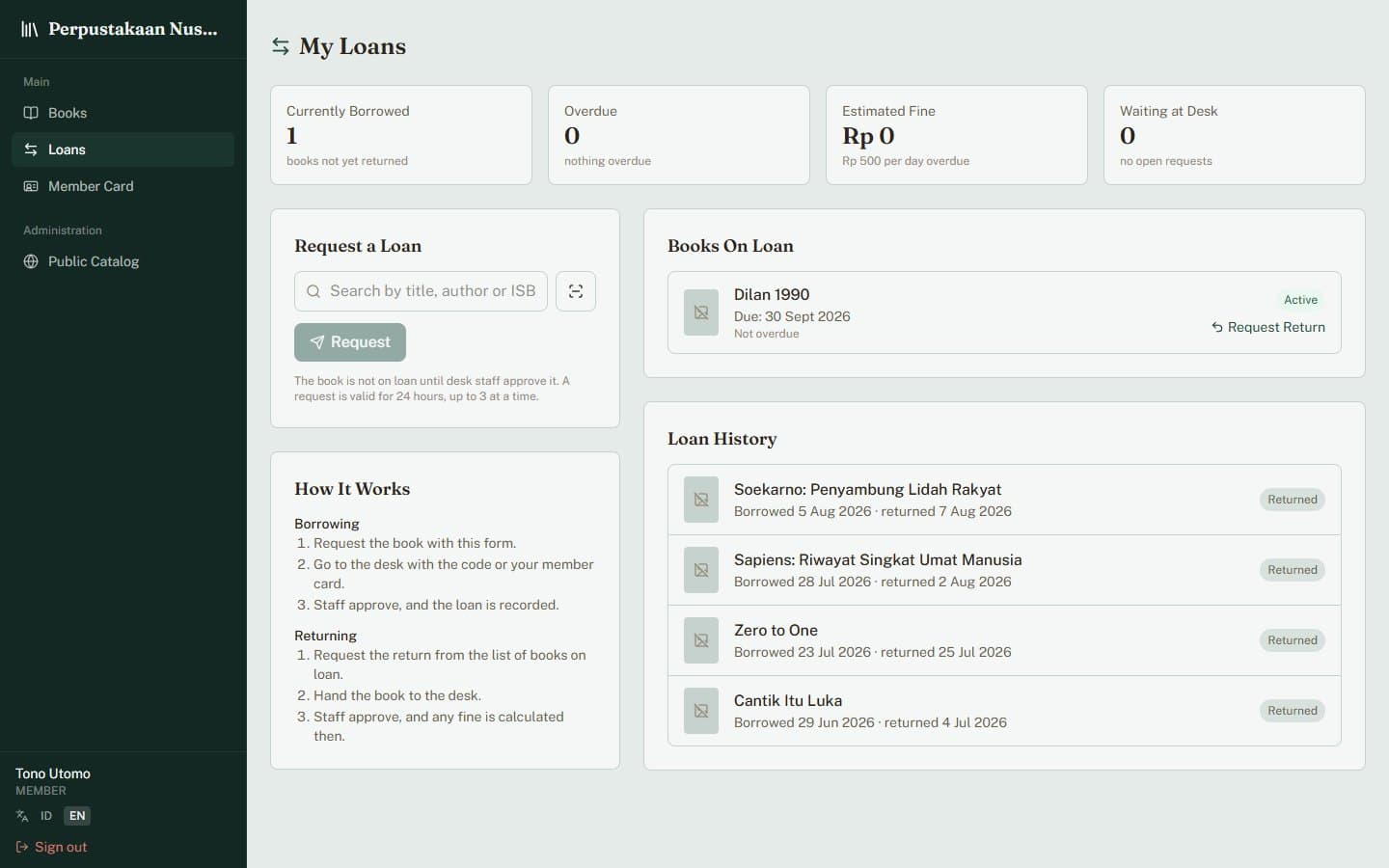Click the Returned badge for Soekarno
Viewport: 1389px width, 868px height.
[1293, 500]
